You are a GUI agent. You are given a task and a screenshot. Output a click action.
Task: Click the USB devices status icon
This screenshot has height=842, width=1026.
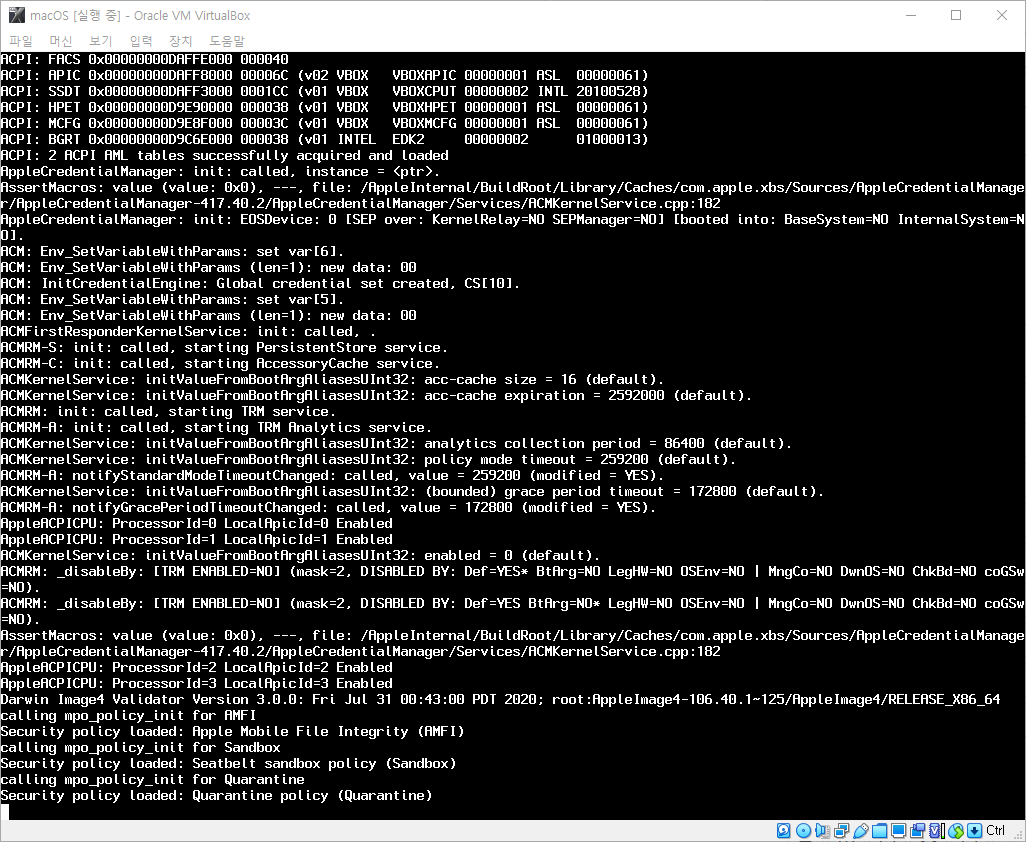point(860,831)
